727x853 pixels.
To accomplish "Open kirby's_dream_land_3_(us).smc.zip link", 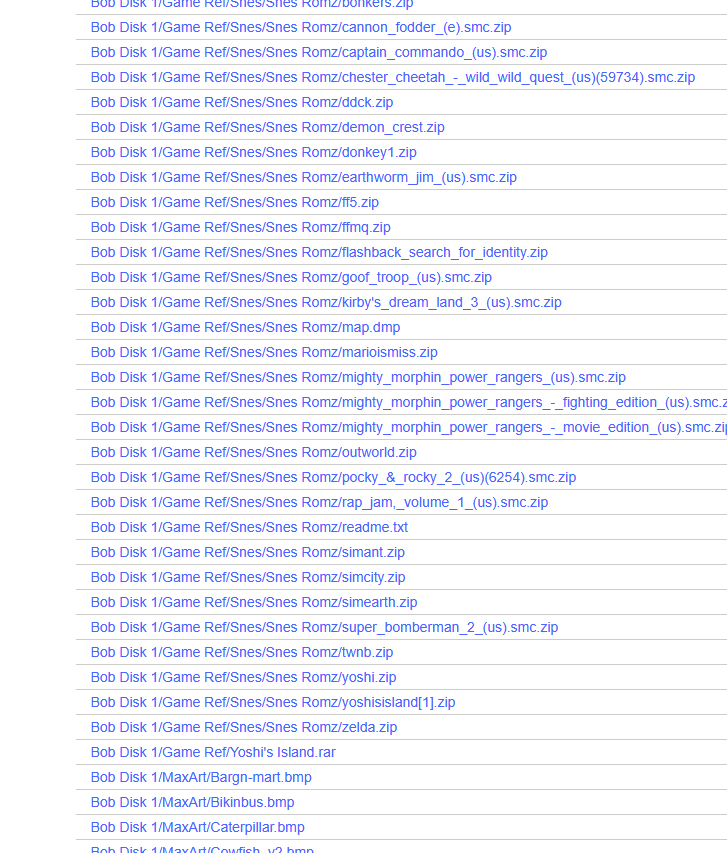I will (326, 302).
